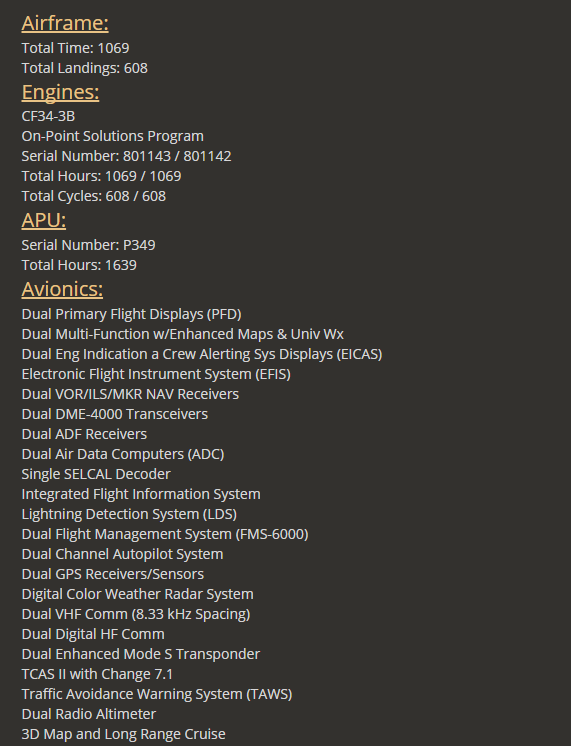The width and height of the screenshot is (571, 746).
Task: Click Electronic Flight Instrument System (EFIS) line
Action: point(156,374)
